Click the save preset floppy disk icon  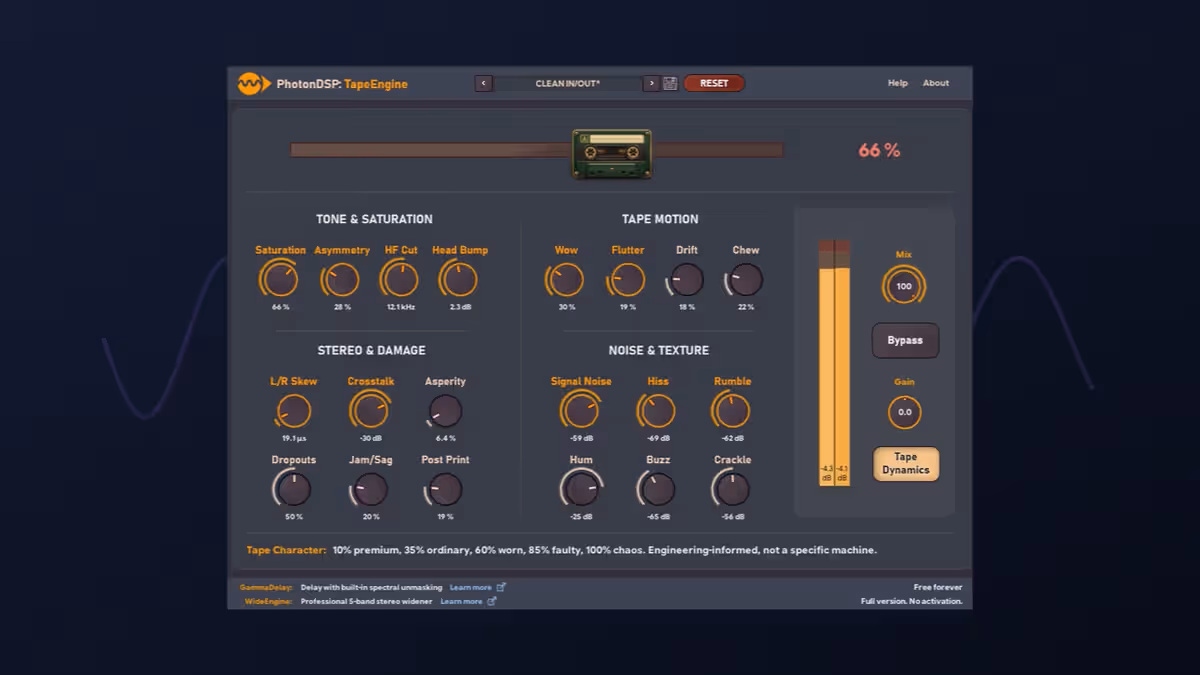(670, 84)
